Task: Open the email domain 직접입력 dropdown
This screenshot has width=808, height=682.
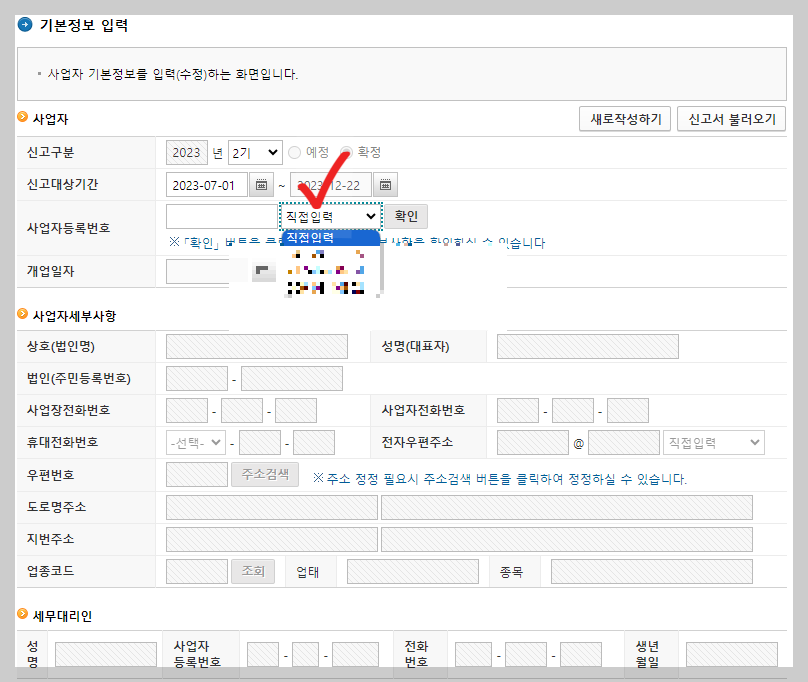Action: [x=713, y=442]
